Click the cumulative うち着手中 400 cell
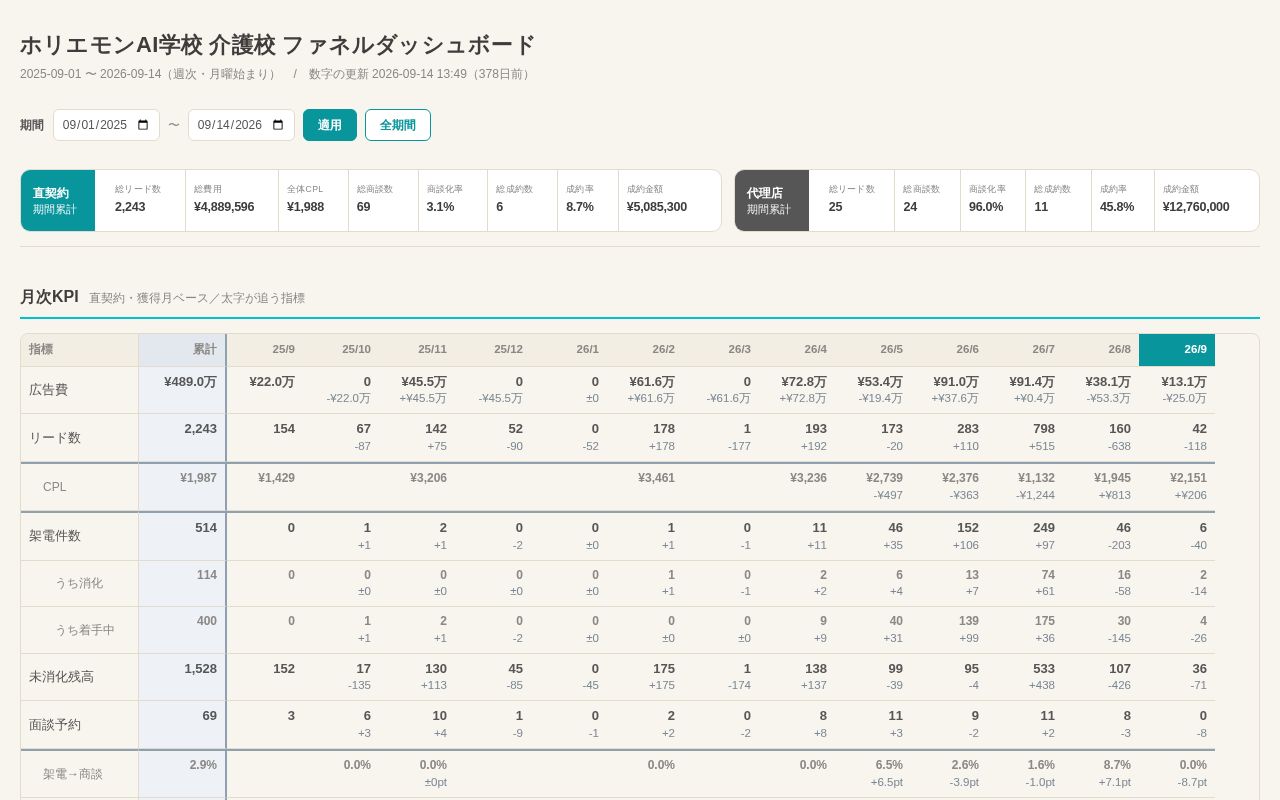This screenshot has height=800, width=1280. click(182, 630)
